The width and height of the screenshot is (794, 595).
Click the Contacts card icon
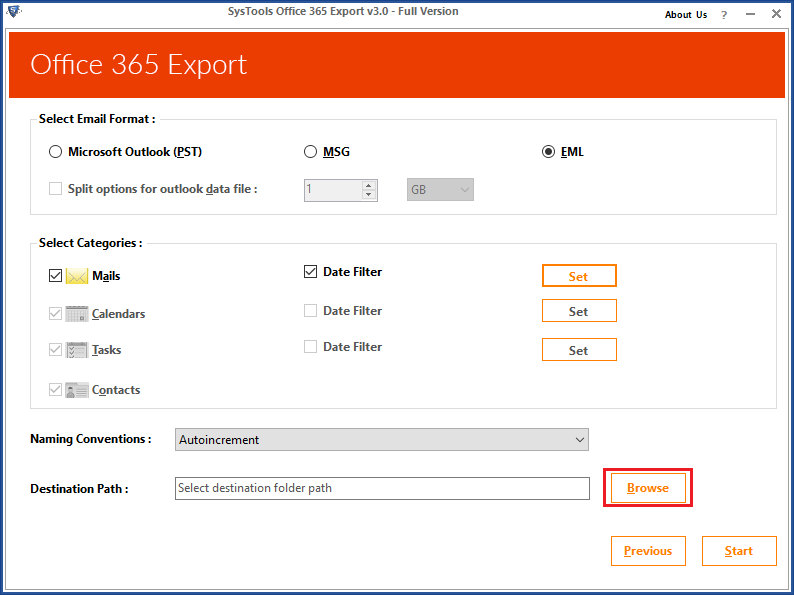[77, 390]
